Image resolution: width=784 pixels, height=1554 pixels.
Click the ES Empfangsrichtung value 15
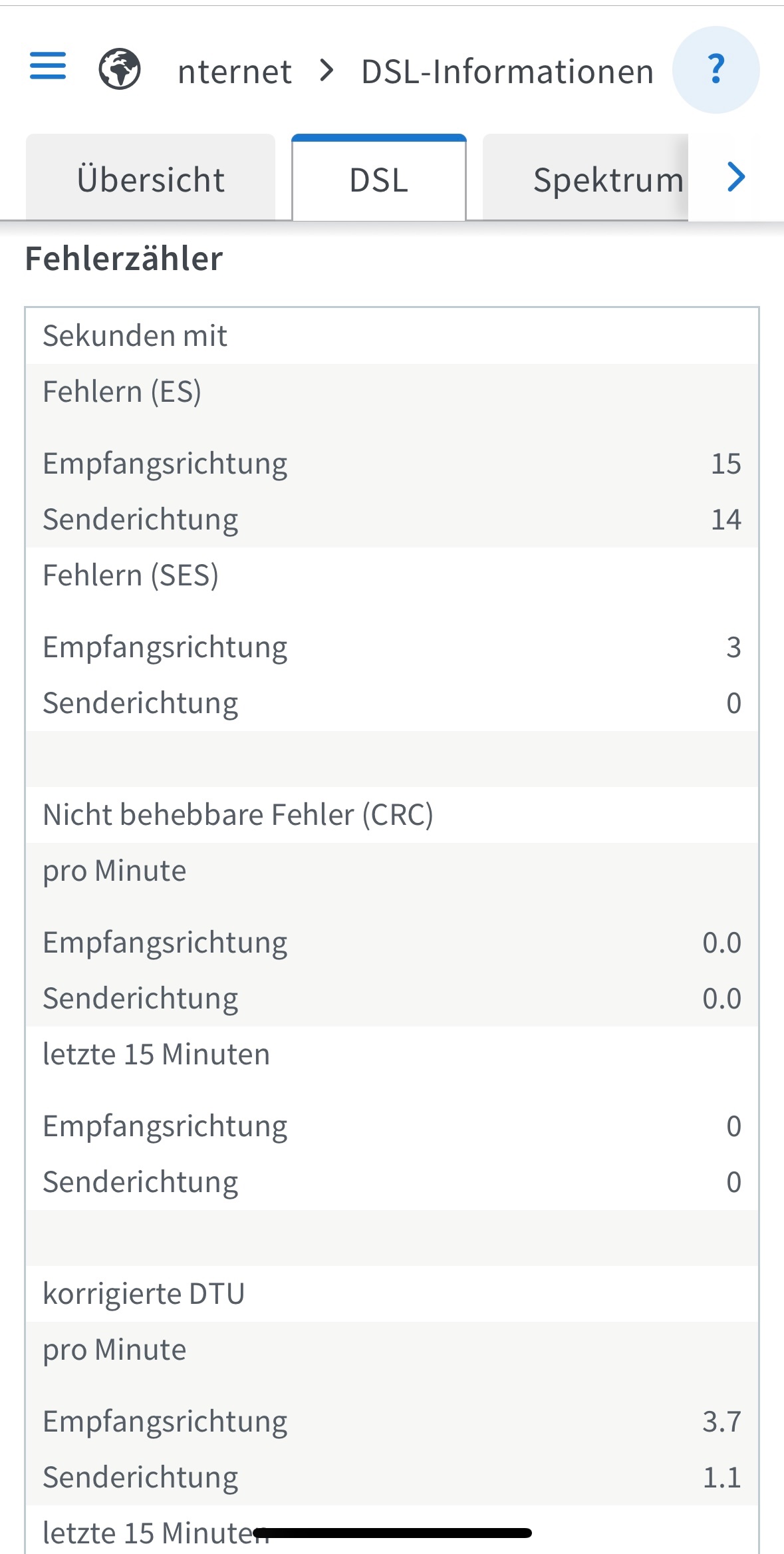725,464
